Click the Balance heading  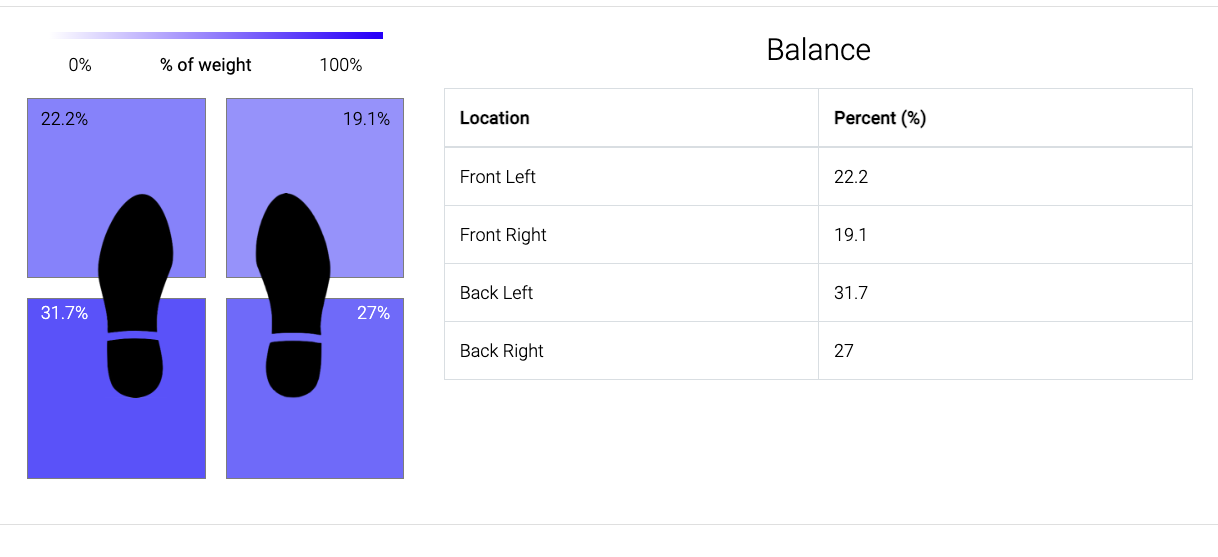coord(818,49)
